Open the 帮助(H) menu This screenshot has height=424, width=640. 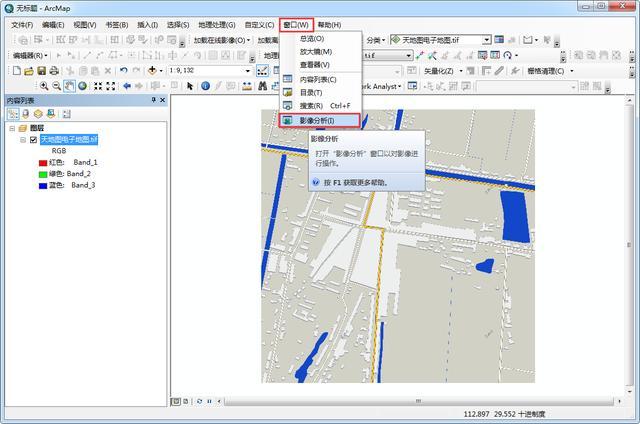[329, 25]
